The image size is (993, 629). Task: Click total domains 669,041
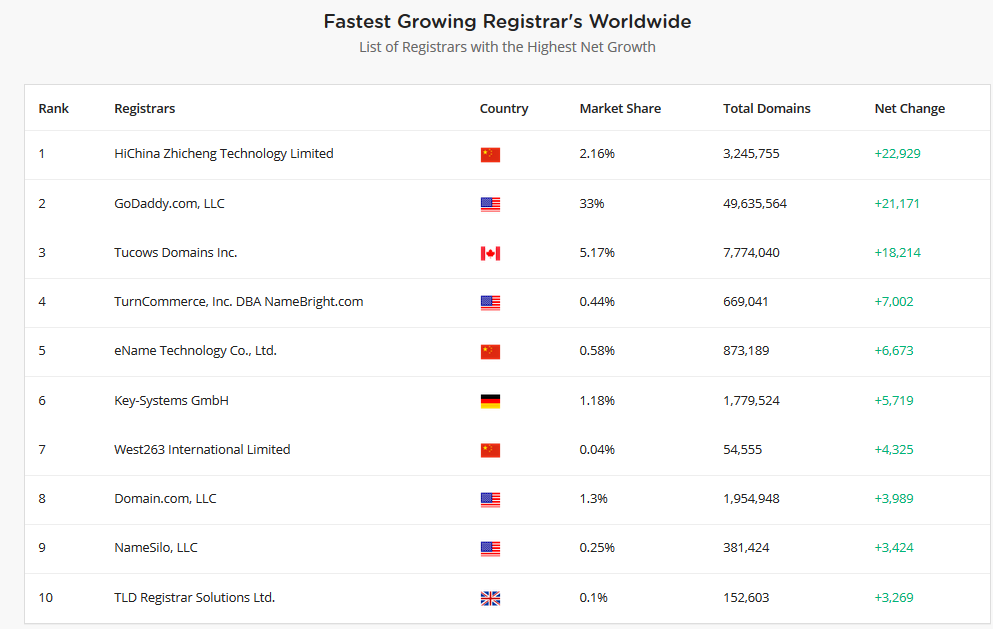click(x=745, y=302)
